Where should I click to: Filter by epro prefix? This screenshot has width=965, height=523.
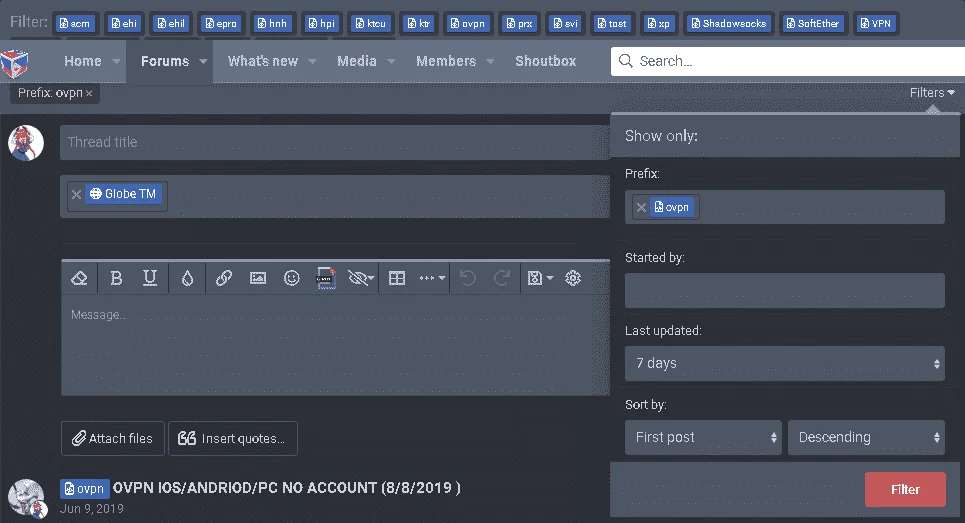(x=222, y=23)
